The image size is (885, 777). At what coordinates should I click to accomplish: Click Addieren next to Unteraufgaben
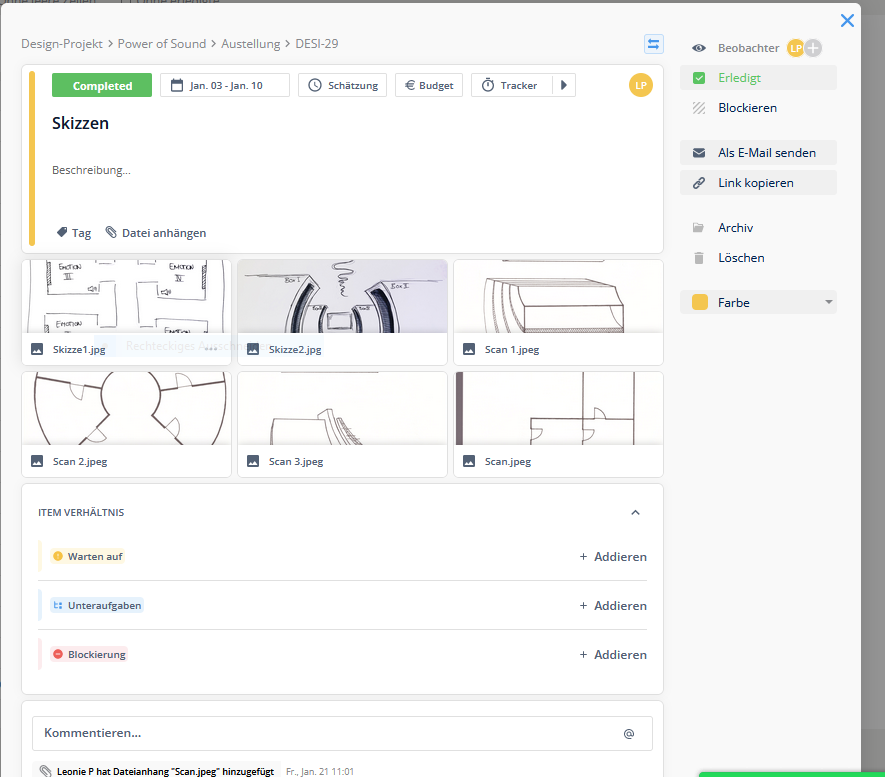(613, 606)
